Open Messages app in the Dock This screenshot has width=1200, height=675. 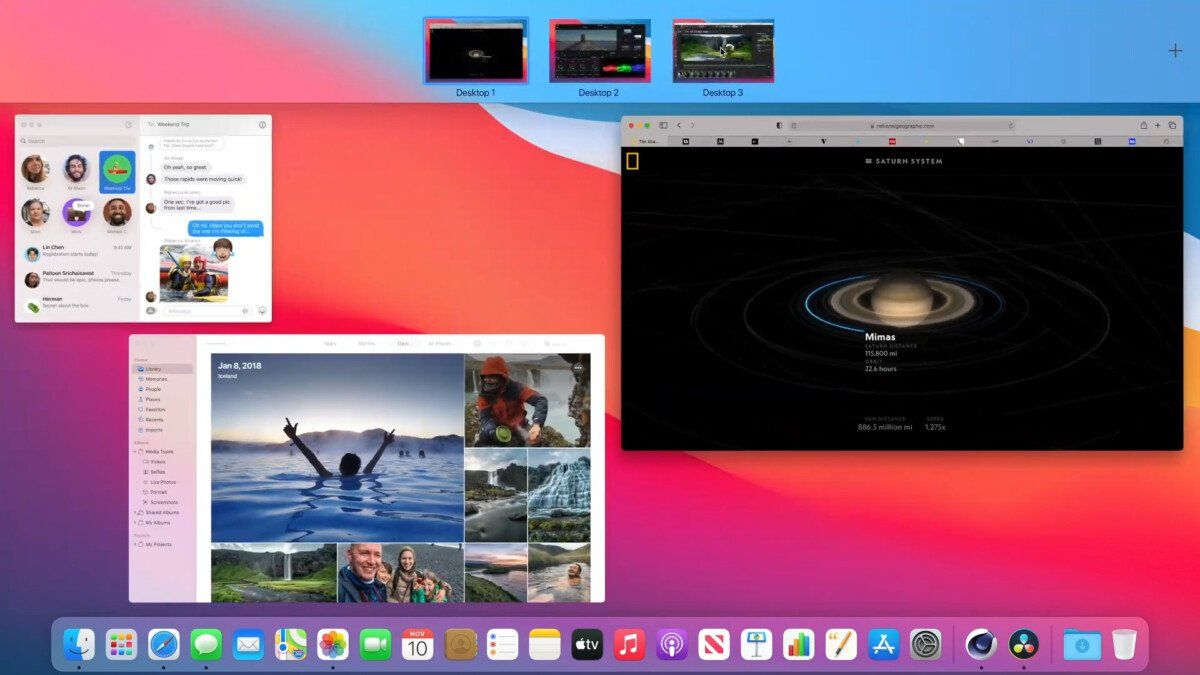[206, 644]
